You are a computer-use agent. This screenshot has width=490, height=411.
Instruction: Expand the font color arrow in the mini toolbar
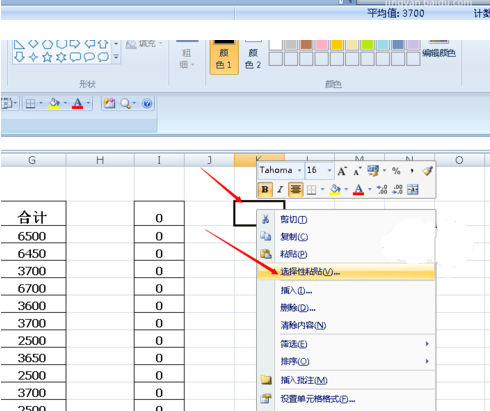[370, 190]
